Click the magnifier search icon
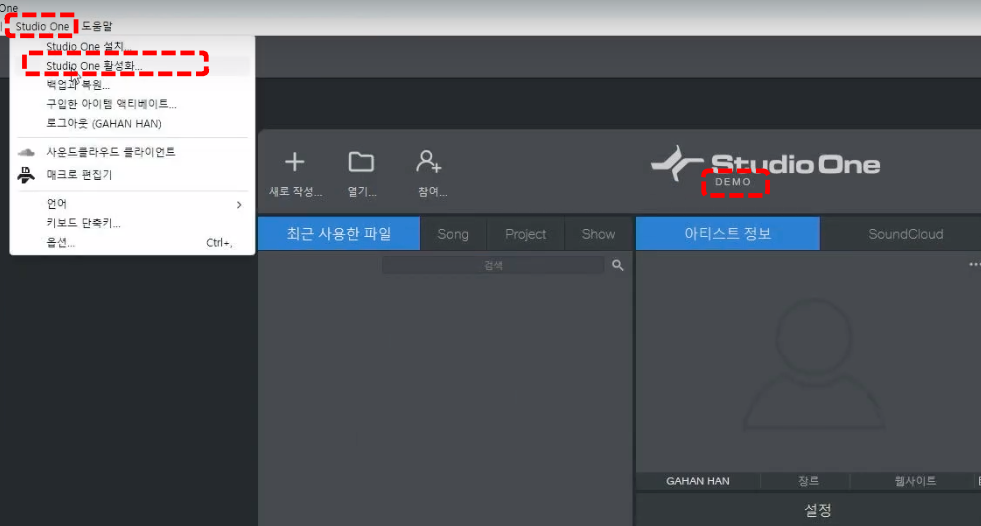981x526 pixels. coord(618,266)
